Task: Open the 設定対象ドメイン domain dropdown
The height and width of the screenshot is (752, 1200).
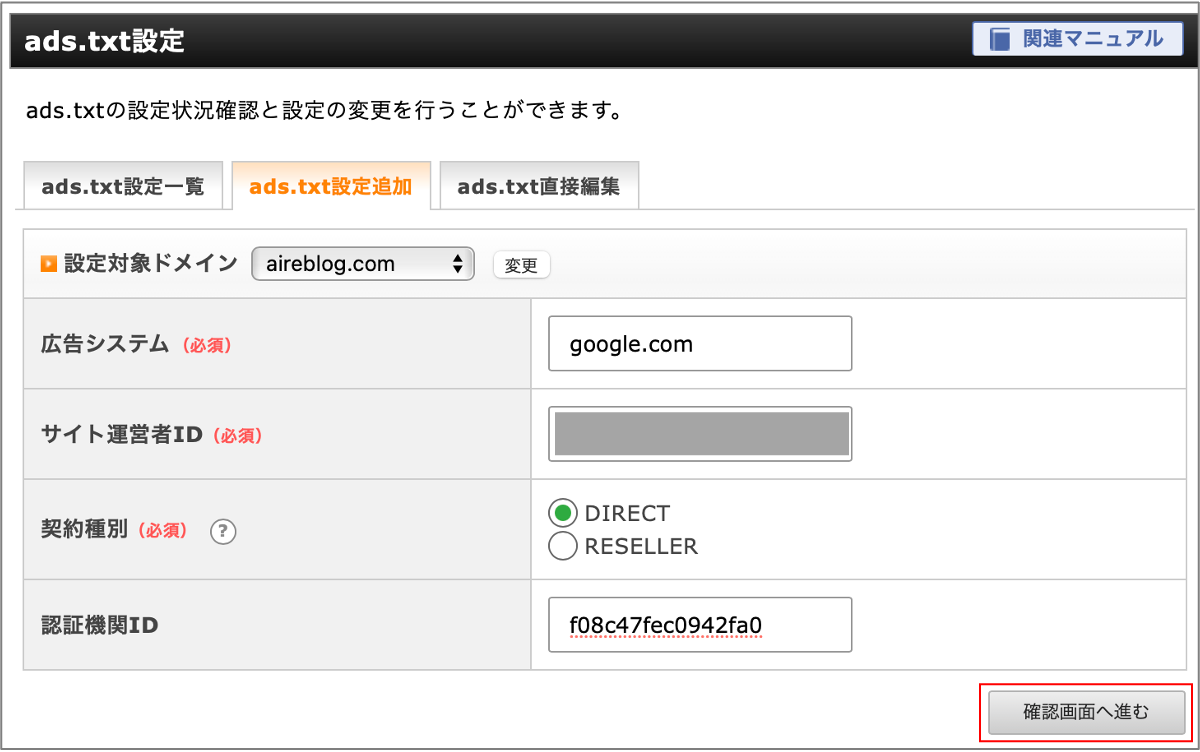Action: tap(362, 263)
